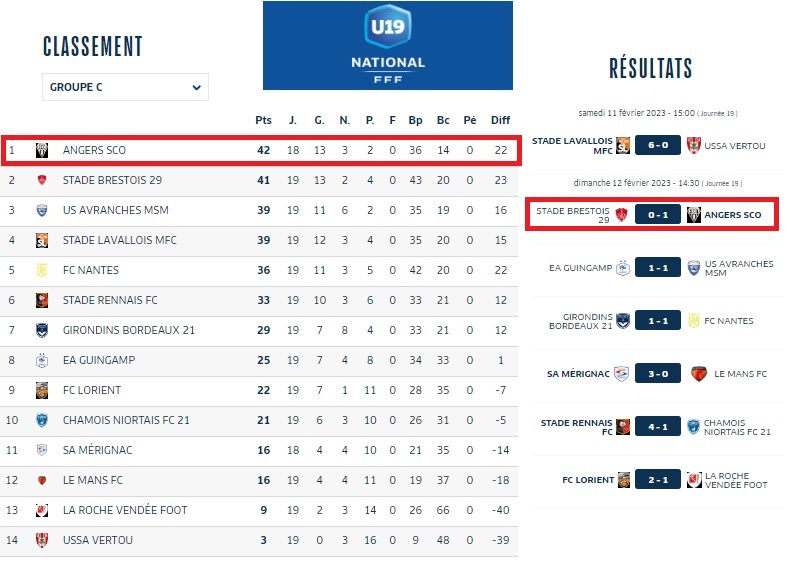Select the Chamois Niortais FC 21 standings row
The image size is (788, 561).
(260, 420)
